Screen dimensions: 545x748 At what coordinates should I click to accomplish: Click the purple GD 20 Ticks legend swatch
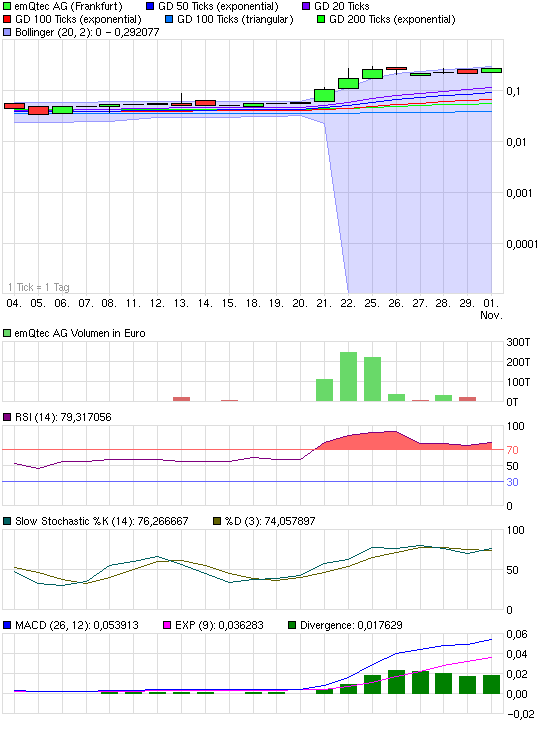[306, 7]
